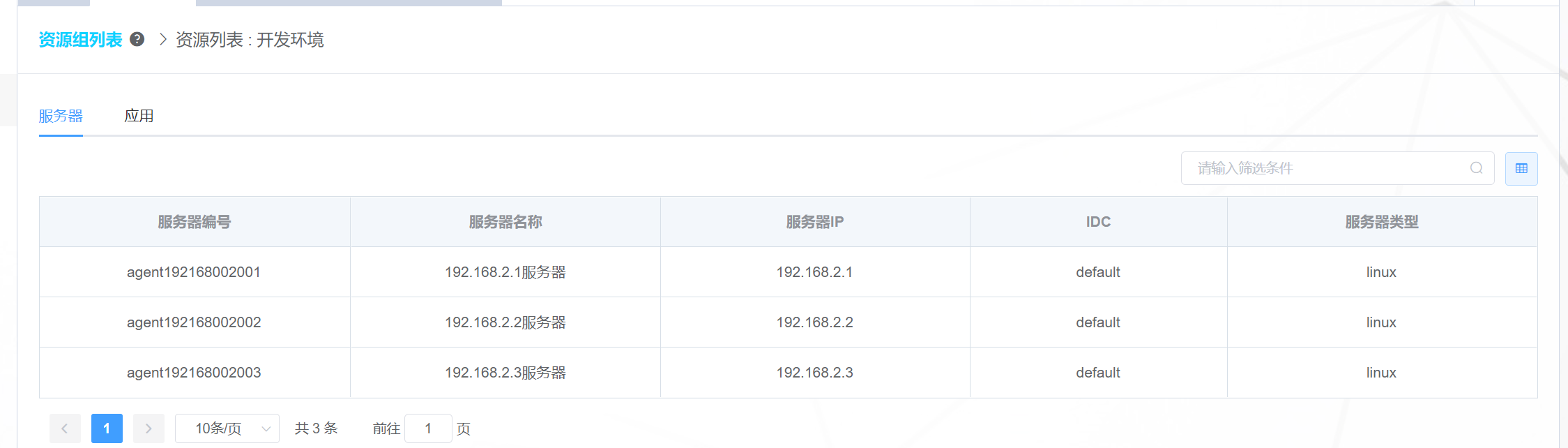
Task: Click the 服务器IP column header
Action: pos(814,222)
